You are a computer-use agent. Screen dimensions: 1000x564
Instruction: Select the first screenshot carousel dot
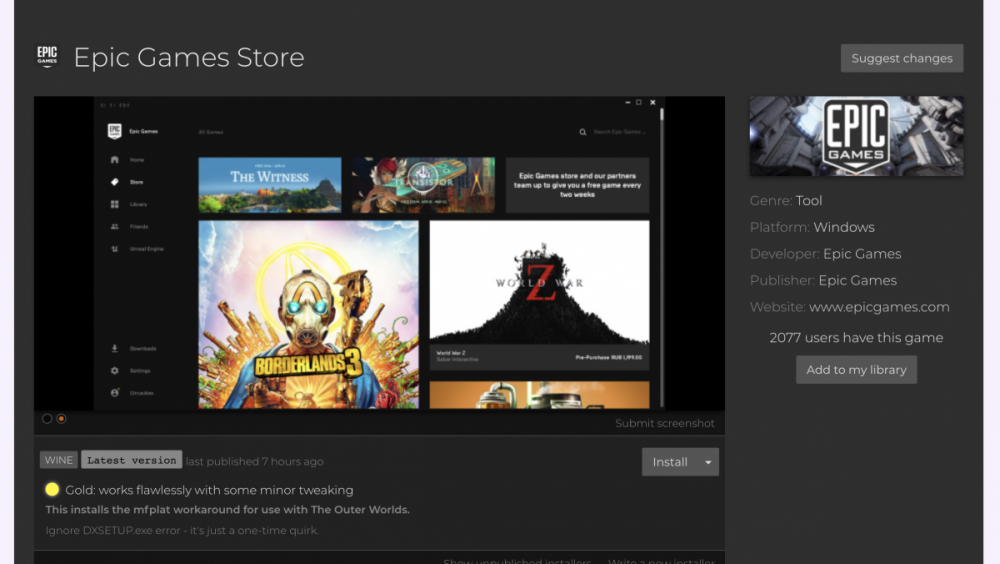[x=47, y=419]
